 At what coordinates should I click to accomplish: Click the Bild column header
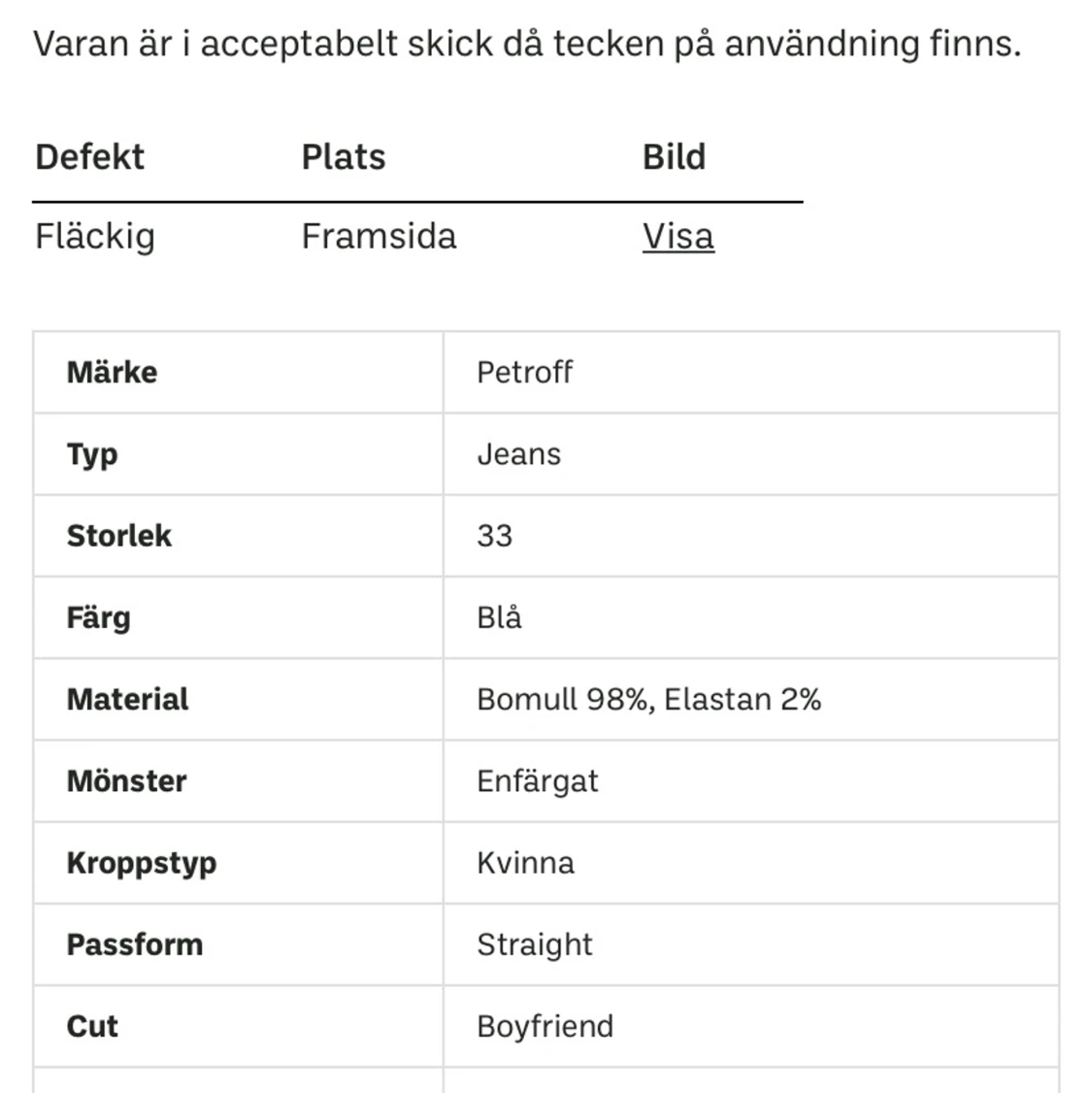tap(674, 157)
